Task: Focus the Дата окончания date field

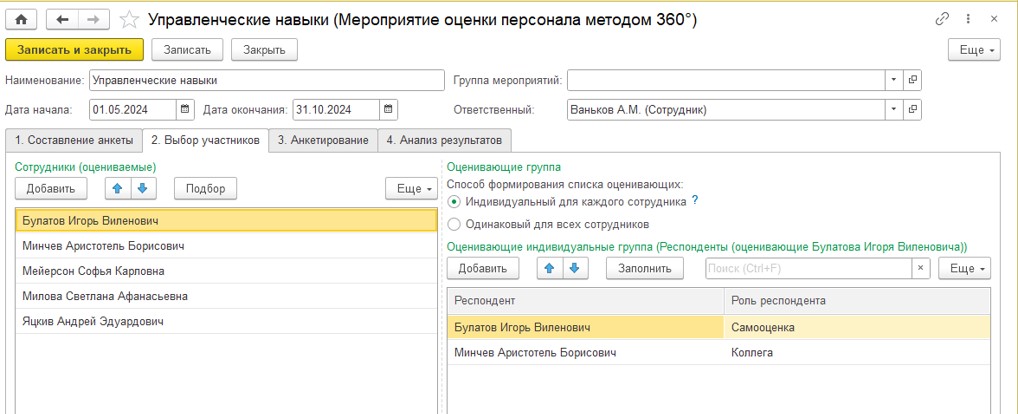Action: [336, 110]
